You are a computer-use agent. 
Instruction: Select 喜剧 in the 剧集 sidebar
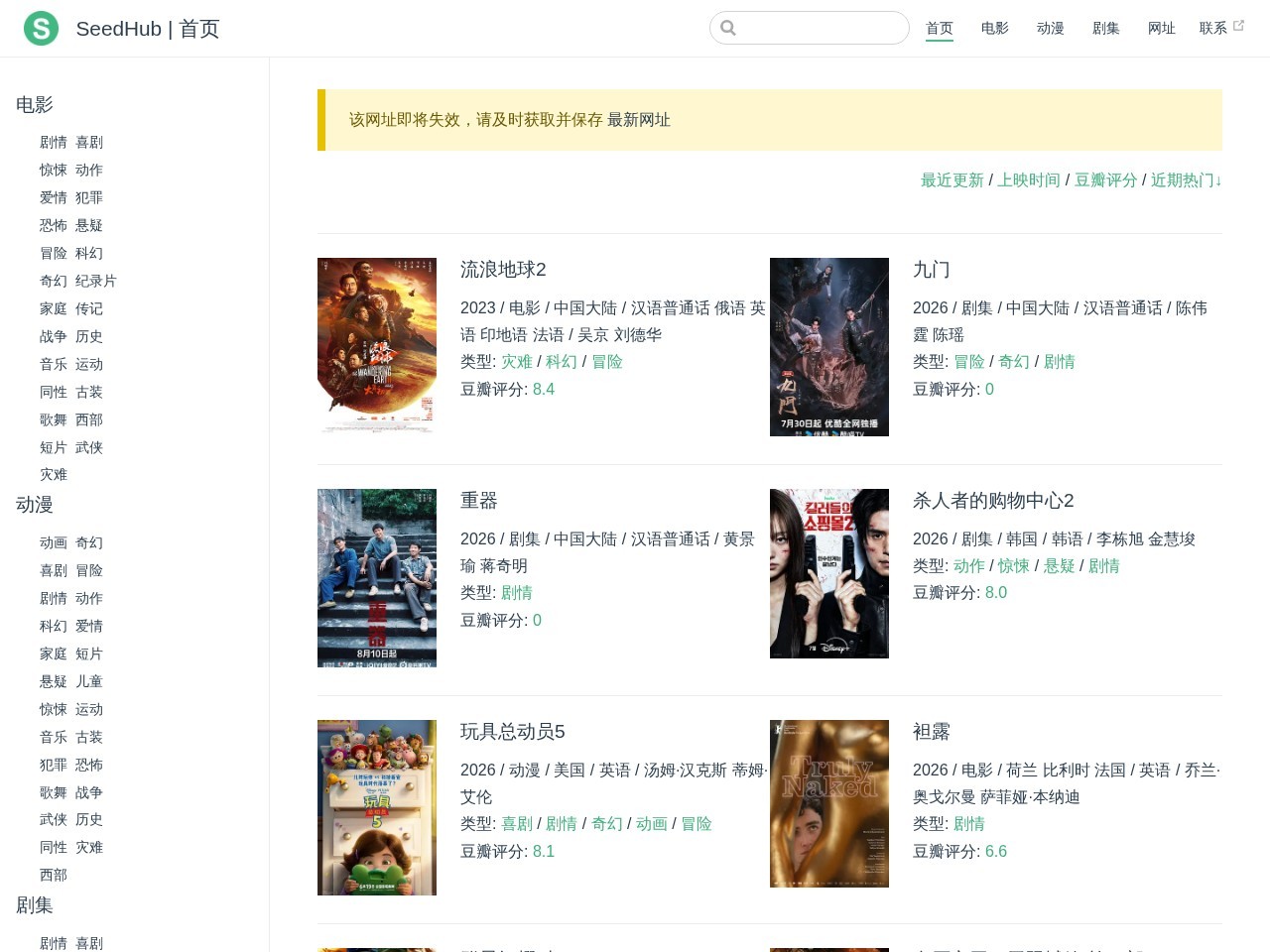(89, 944)
